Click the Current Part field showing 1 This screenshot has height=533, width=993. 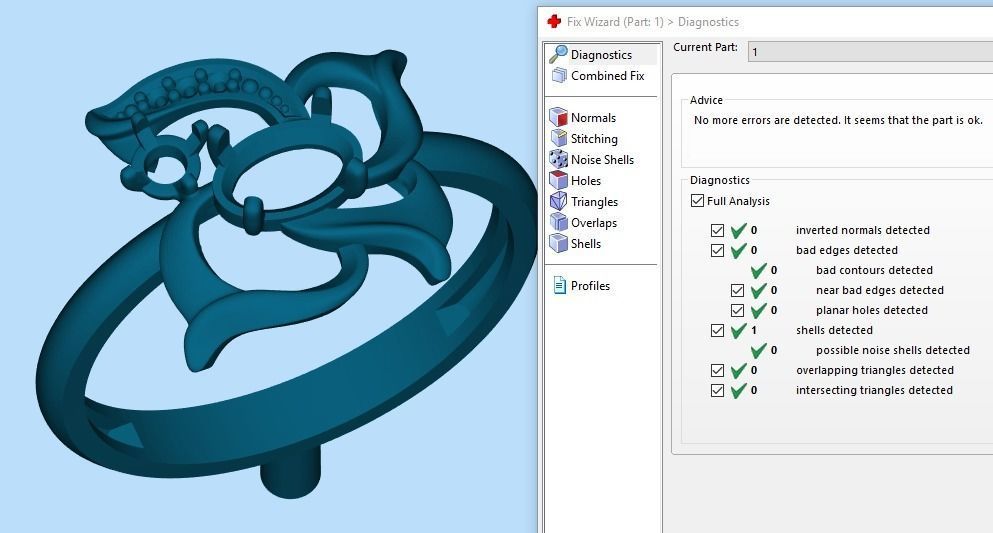870,52
